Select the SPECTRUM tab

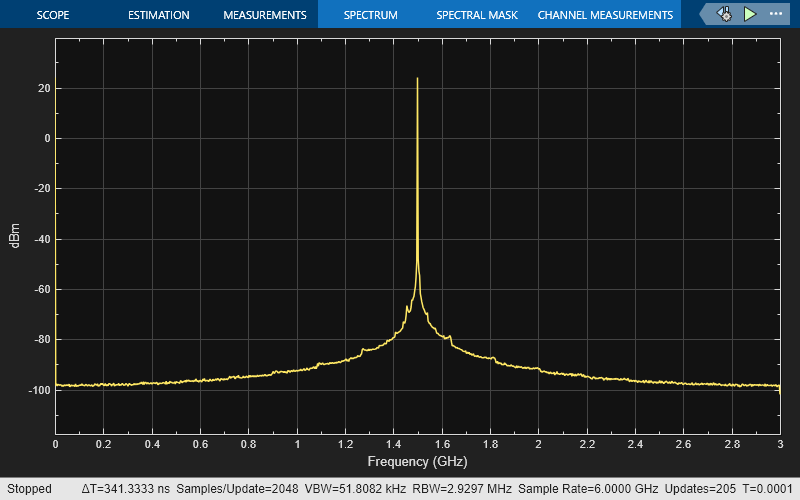click(370, 15)
